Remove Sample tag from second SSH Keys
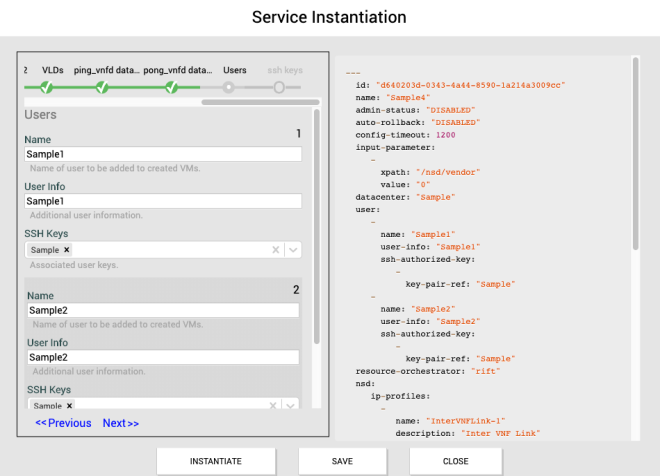 coord(69,406)
